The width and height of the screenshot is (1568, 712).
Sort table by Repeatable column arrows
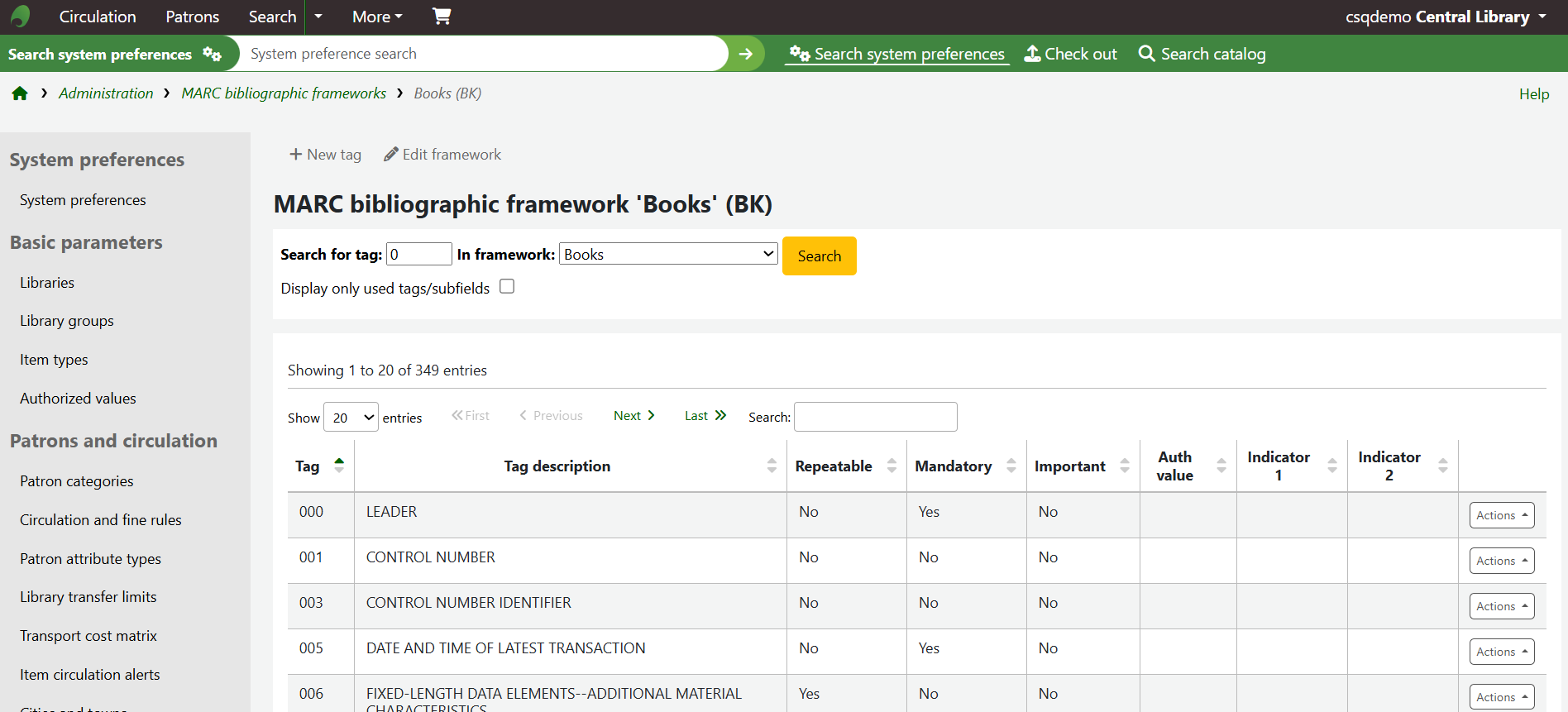pyautogui.click(x=892, y=466)
